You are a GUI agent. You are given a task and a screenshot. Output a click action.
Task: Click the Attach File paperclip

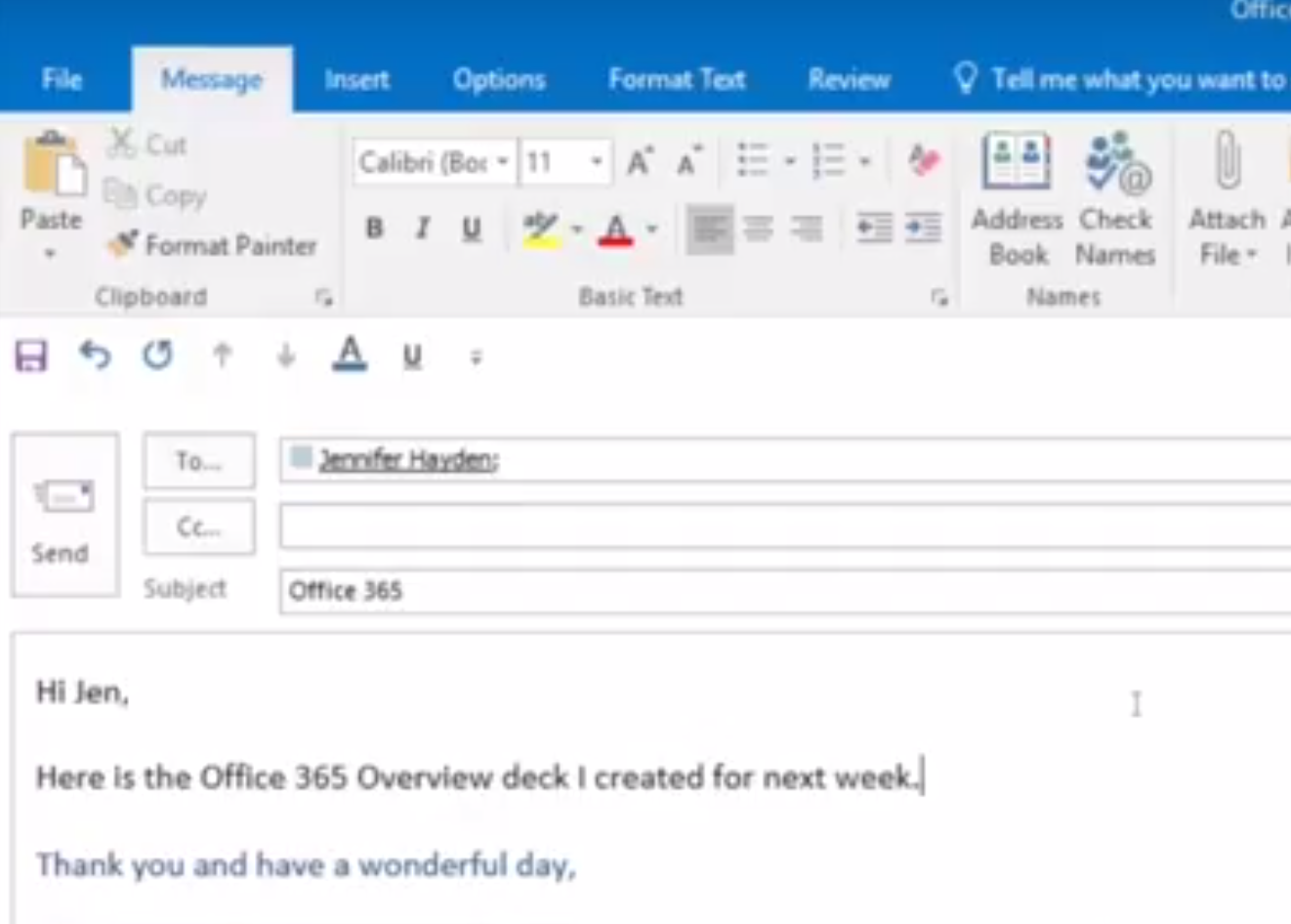(x=1228, y=161)
